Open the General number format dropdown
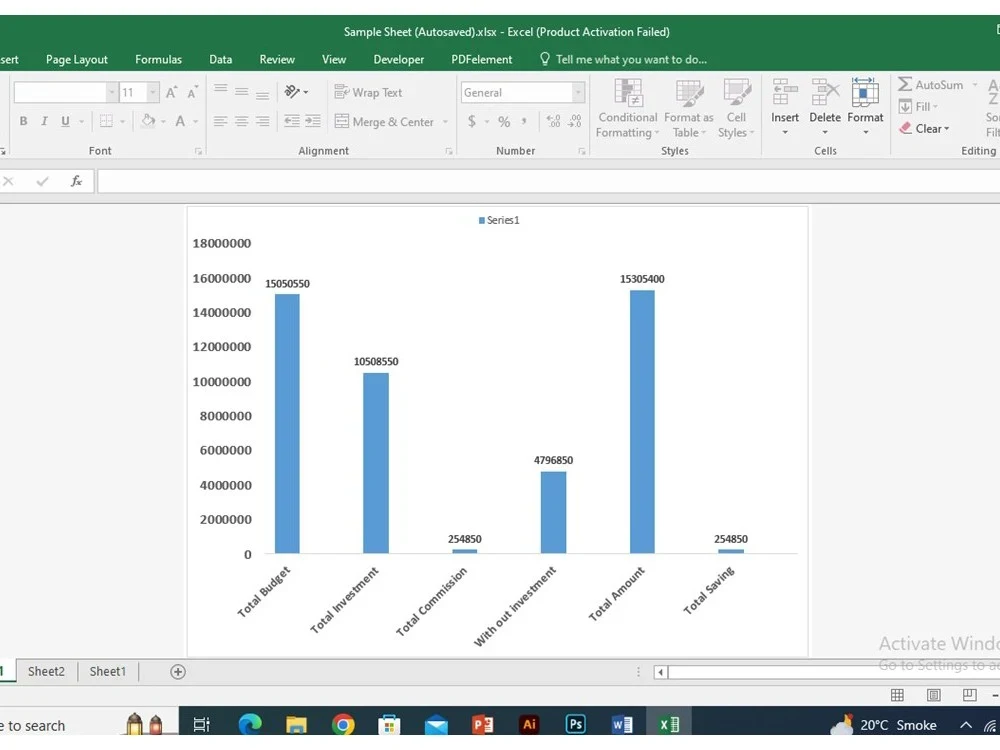Viewport: 1000px width, 750px height. [578, 92]
